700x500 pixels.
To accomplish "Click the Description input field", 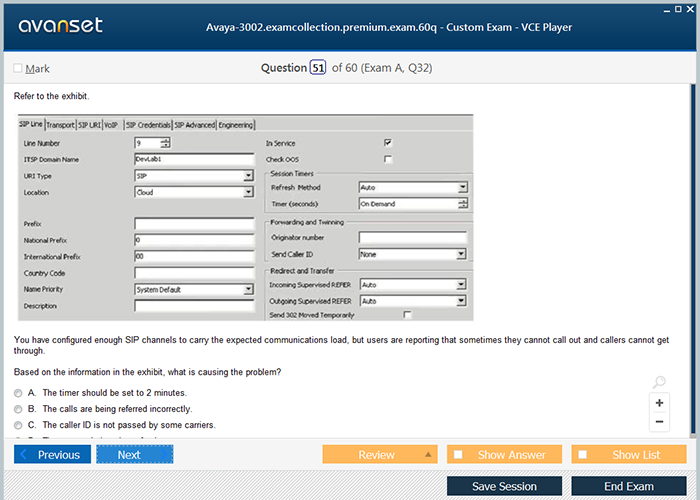I will (194, 306).
